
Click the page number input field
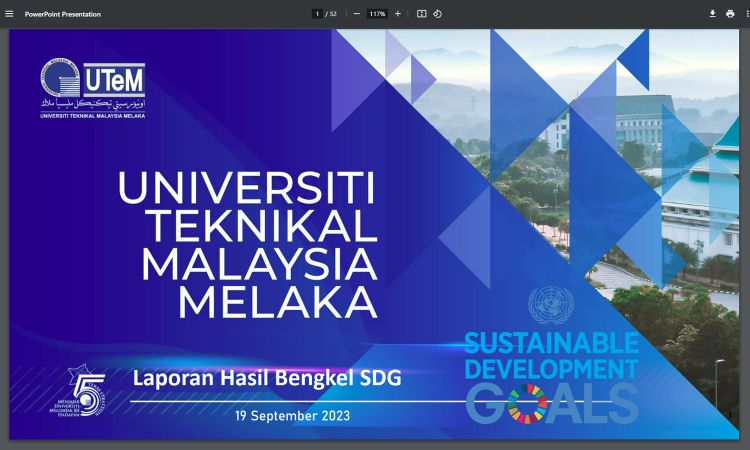coord(317,14)
